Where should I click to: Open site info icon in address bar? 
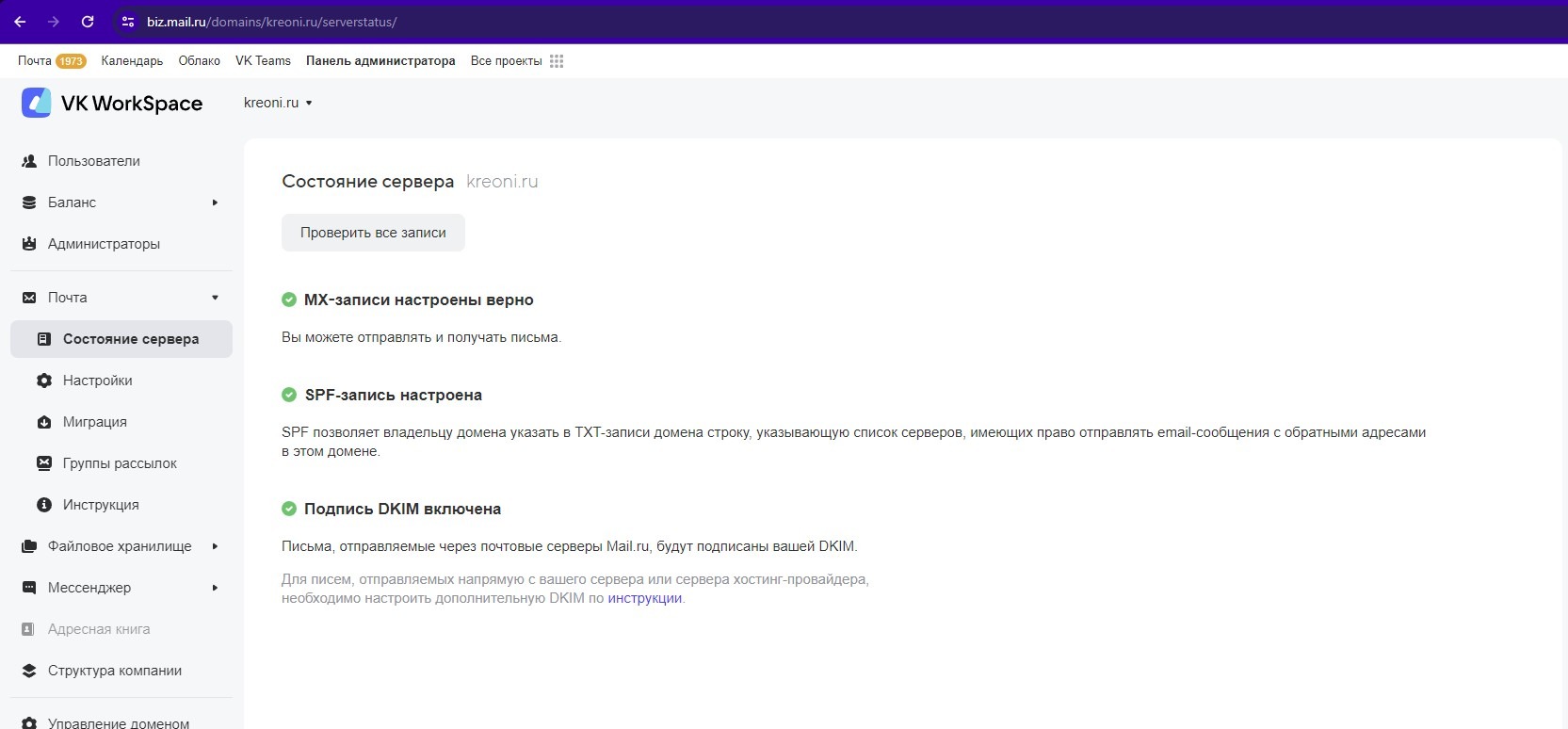pyautogui.click(x=128, y=22)
